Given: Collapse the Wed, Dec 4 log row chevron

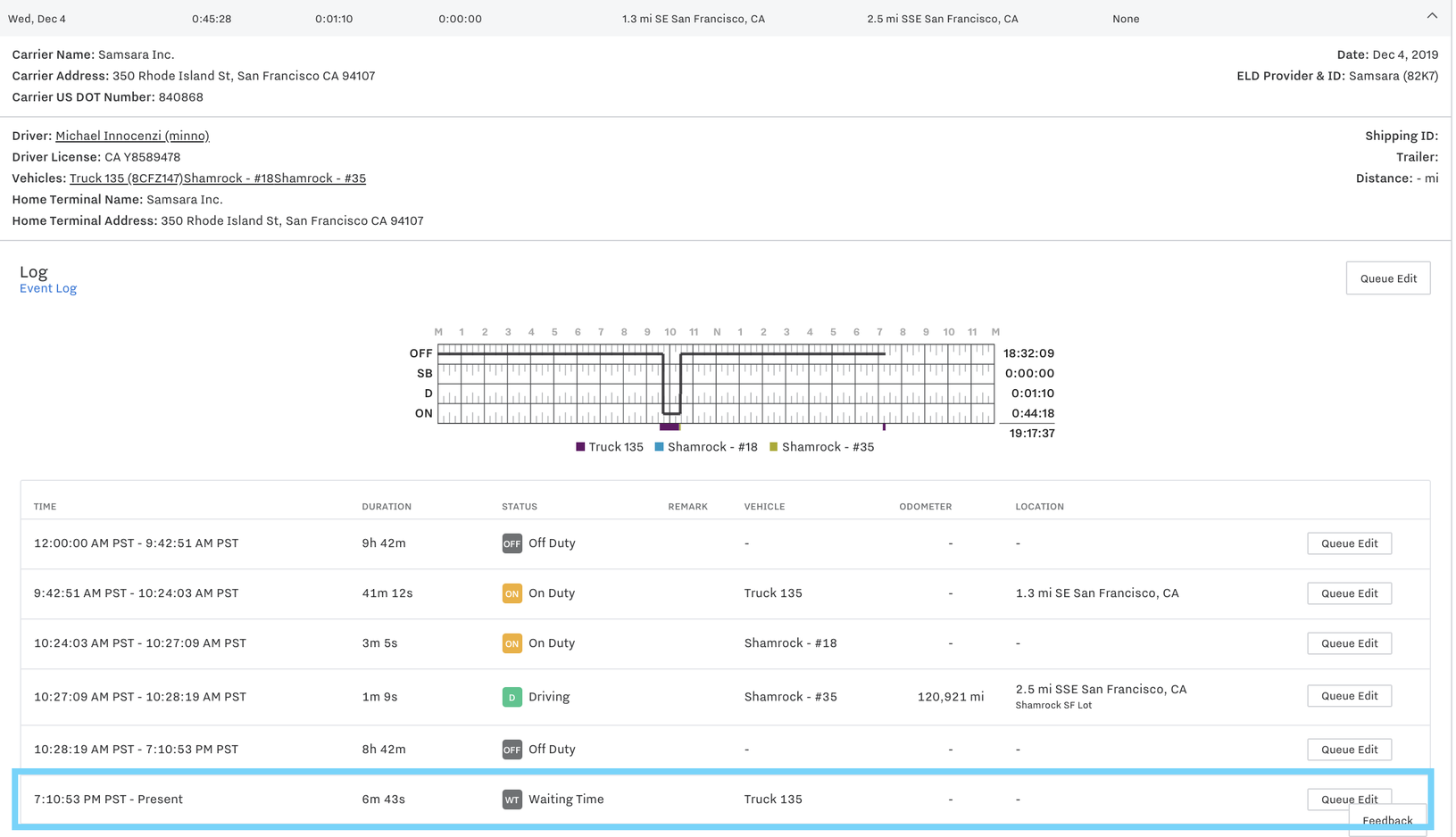Looking at the screenshot, I should tap(1432, 16).
